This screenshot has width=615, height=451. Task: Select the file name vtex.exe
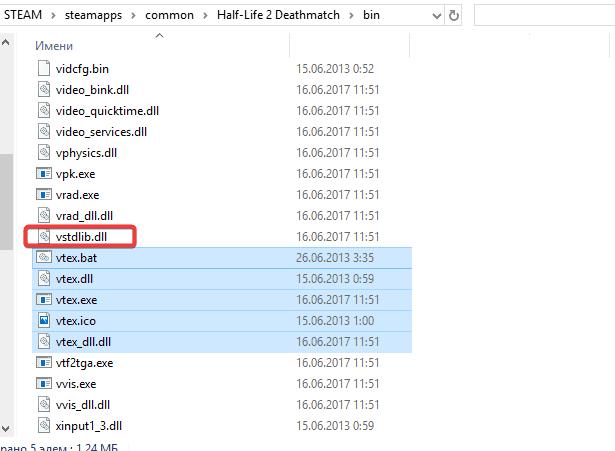(76, 300)
